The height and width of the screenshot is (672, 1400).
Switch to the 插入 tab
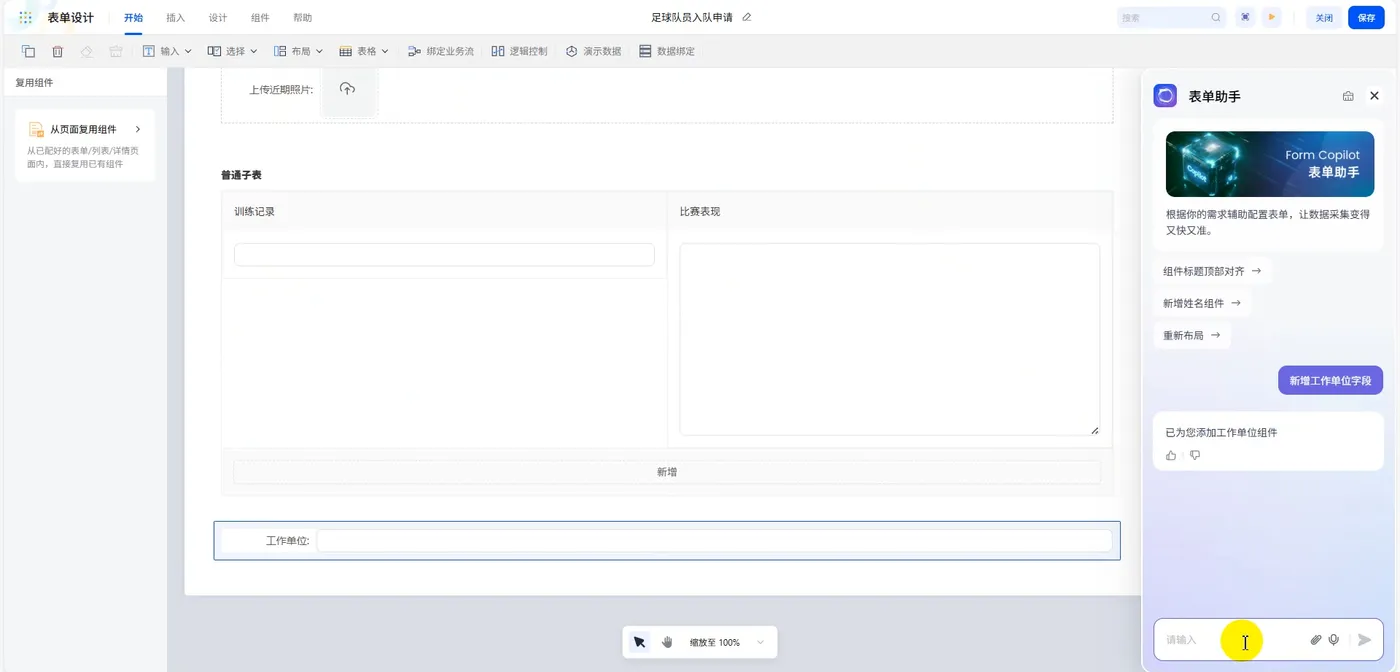pyautogui.click(x=175, y=18)
